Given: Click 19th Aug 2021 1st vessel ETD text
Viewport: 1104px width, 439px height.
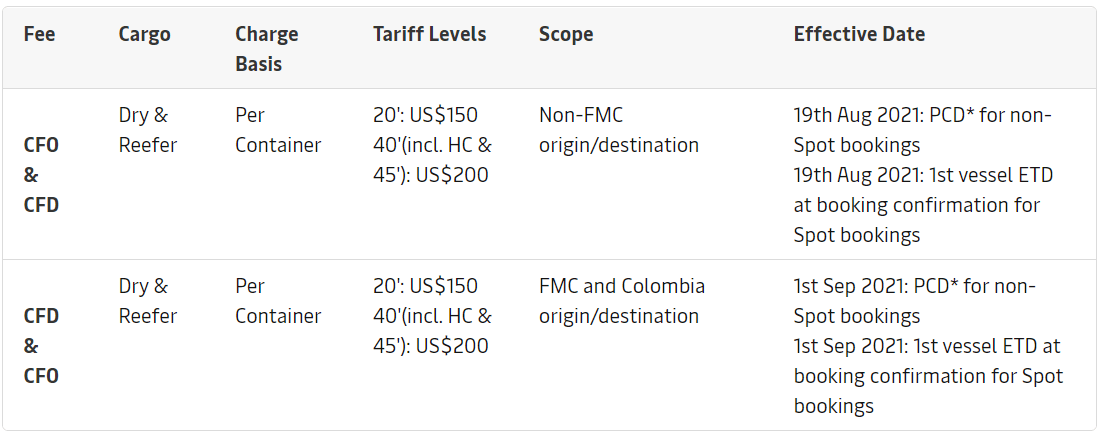Looking at the screenshot, I should pyautogui.click(x=922, y=205).
